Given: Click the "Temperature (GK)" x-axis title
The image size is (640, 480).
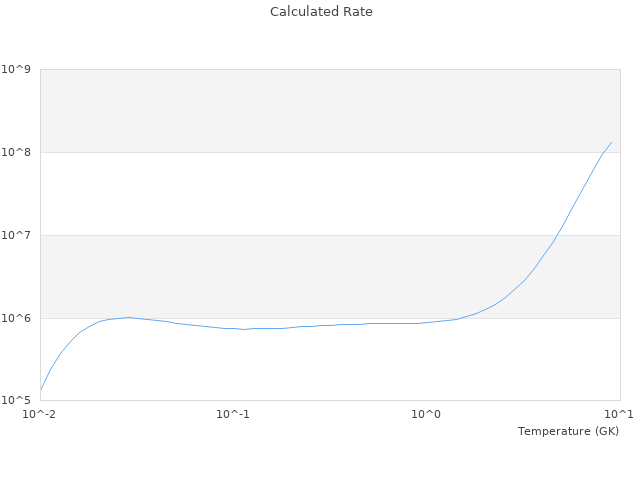Looking at the screenshot, I should tap(568, 431).
